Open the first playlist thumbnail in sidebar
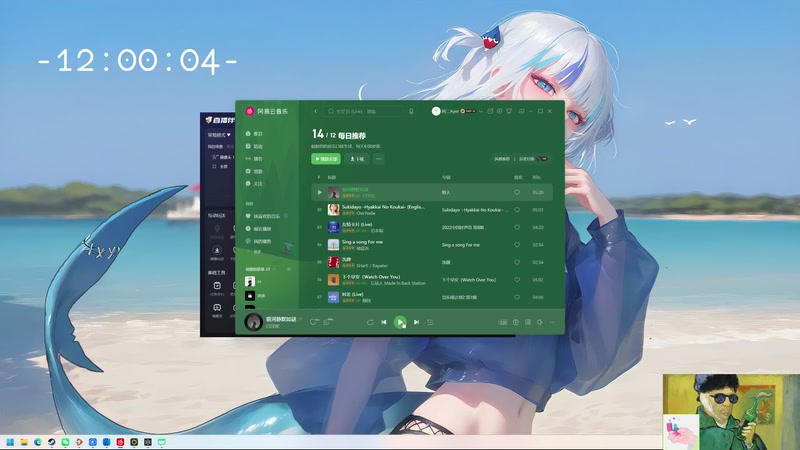Screen dimensions: 800x450 [250, 281]
